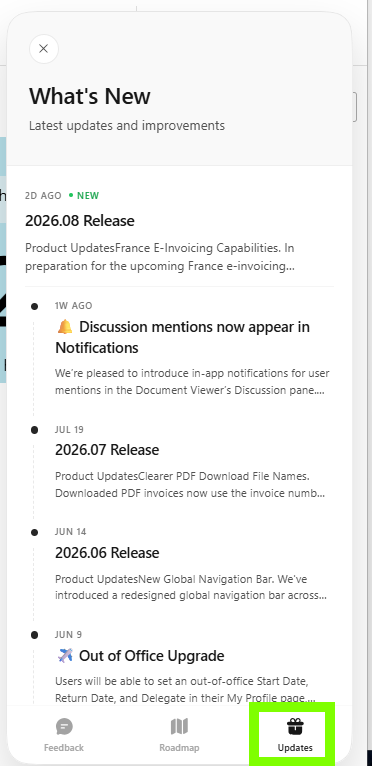
Task: Open the 2026.08 Release entry
Action: pos(80,221)
